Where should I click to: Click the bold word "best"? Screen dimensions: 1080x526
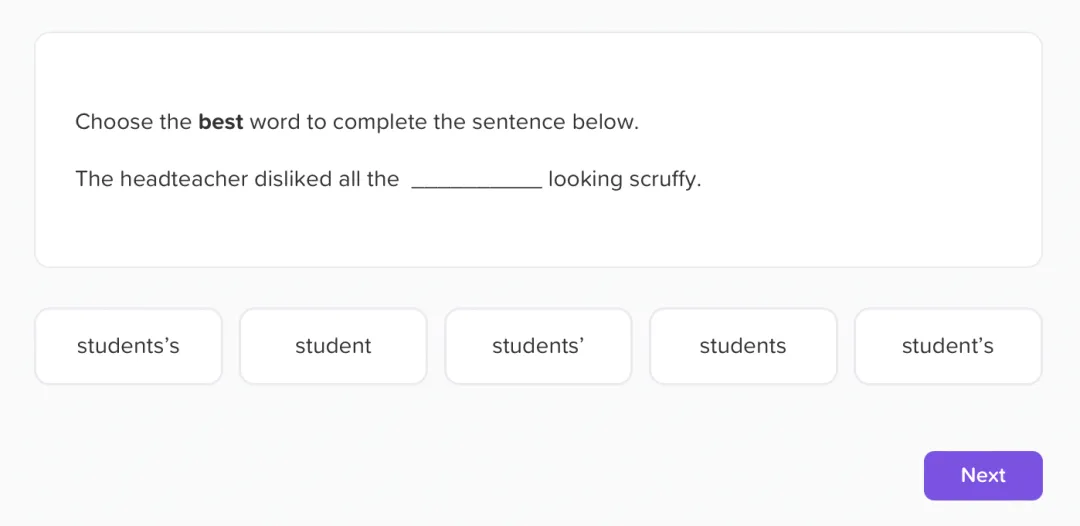pyautogui.click(x=221, y=122)
